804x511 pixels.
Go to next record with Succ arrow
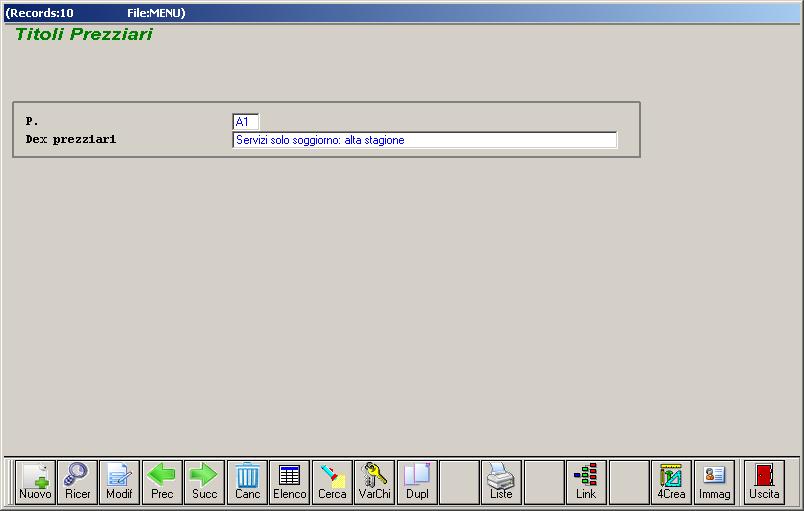point(205,482)
